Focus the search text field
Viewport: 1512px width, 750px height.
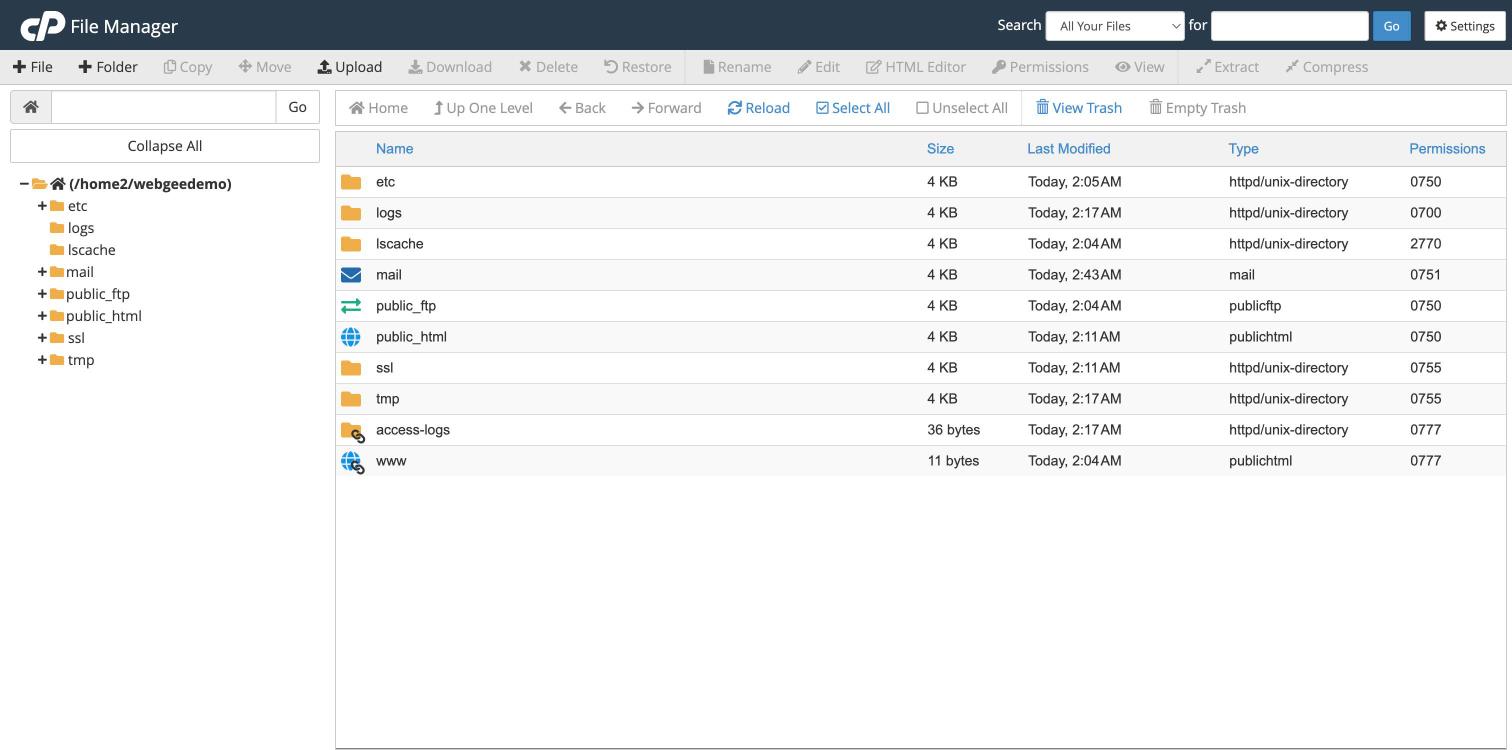(x=1290, y=26)
